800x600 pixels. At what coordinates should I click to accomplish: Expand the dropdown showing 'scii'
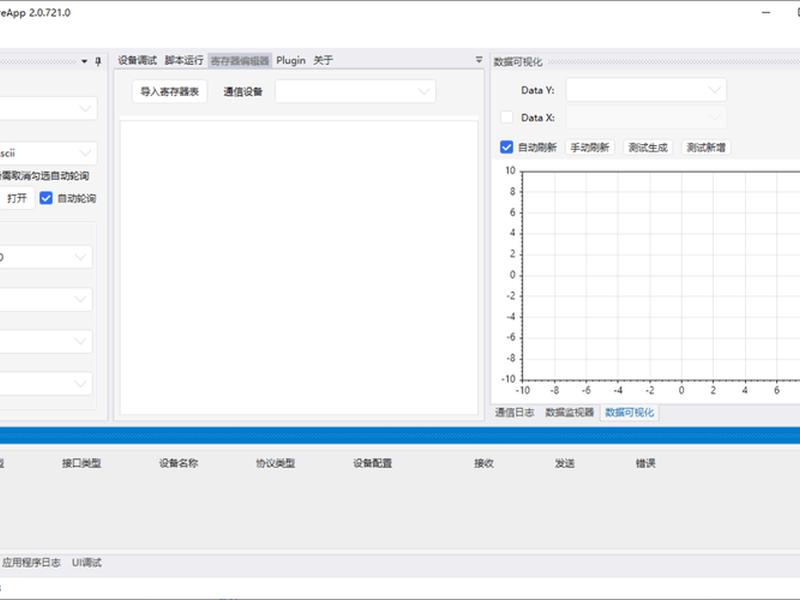tap(47, 153)
